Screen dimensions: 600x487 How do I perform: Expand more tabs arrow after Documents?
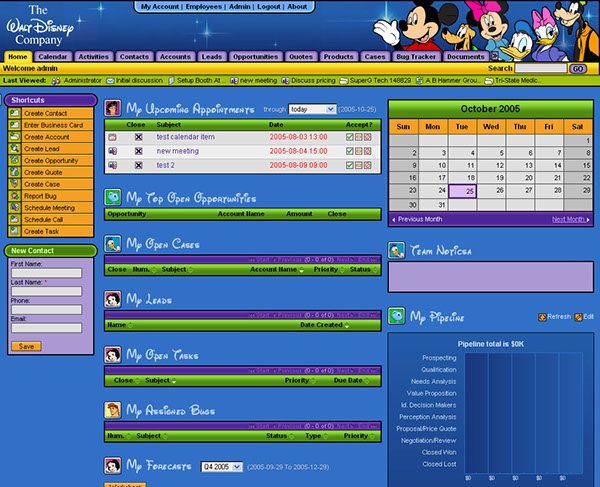494,56
